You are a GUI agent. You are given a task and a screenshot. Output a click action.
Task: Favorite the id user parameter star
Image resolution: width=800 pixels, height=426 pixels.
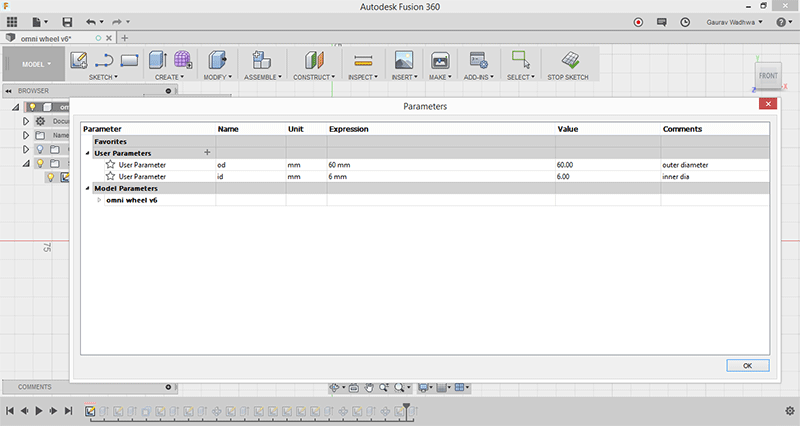(x=110, y=176)
